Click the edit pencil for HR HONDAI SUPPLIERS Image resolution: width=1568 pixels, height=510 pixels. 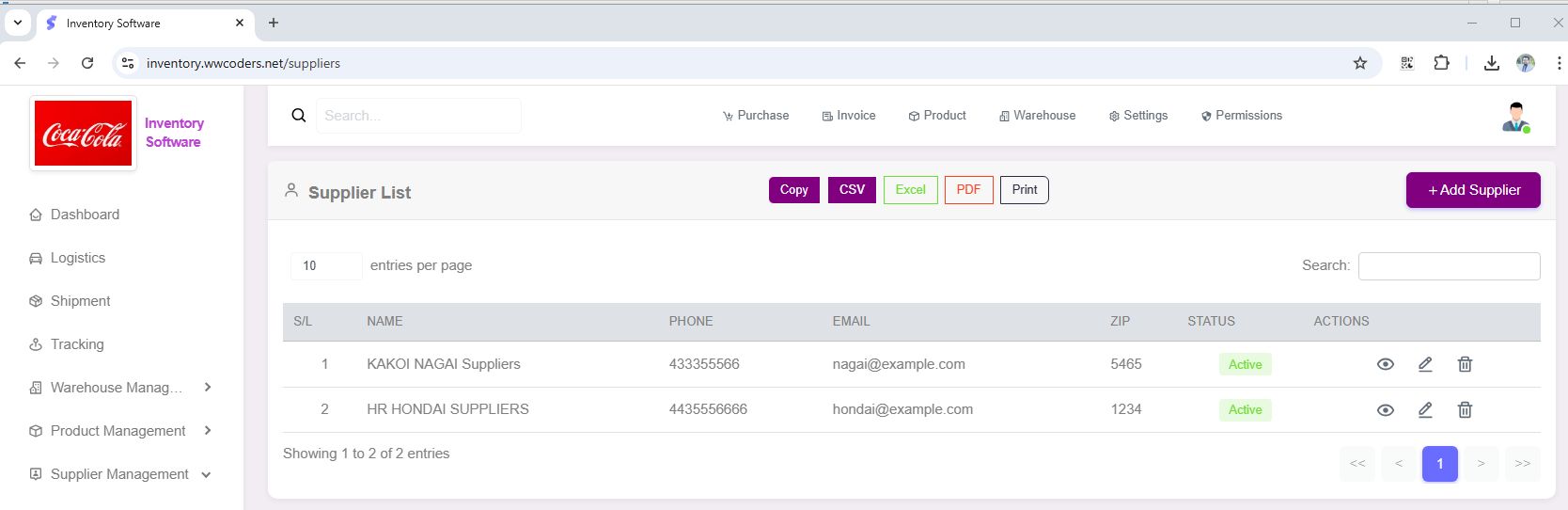pos(1425,409)
